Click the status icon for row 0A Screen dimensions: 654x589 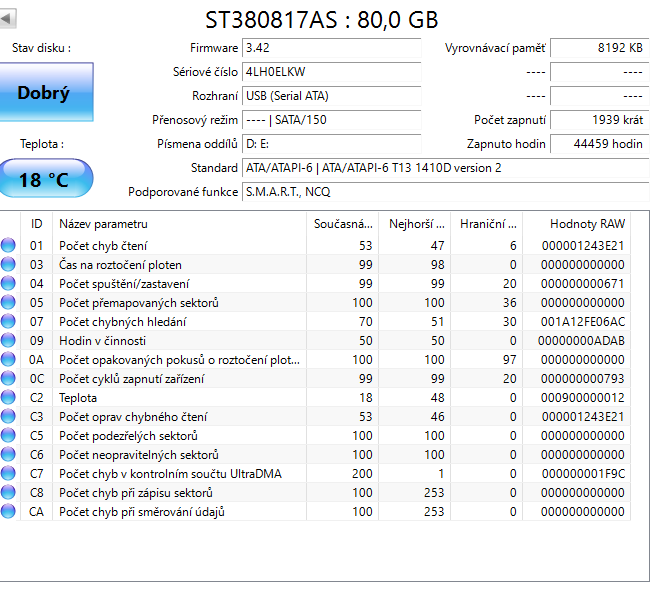[8, 359]
